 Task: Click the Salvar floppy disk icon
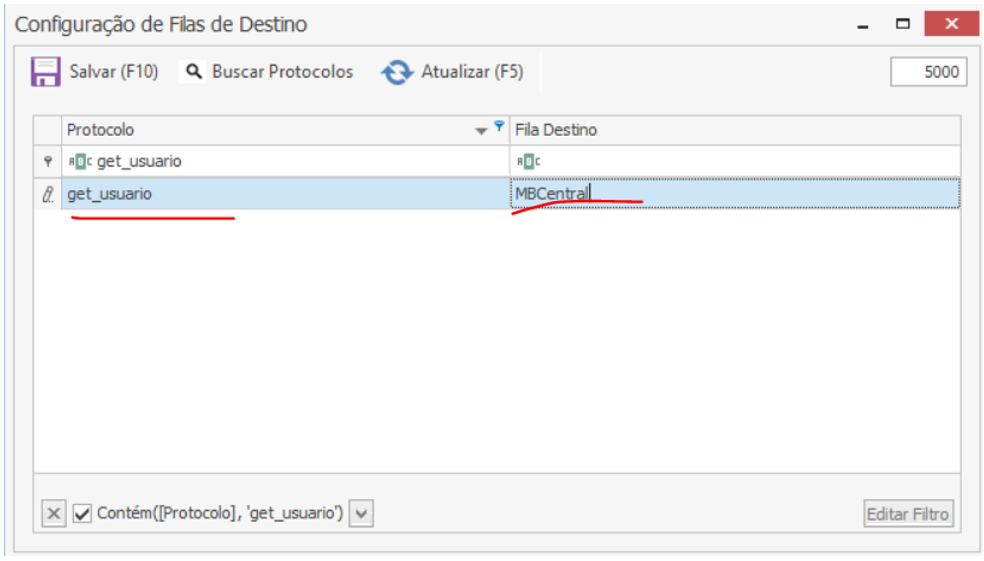[x=46, y=72]
